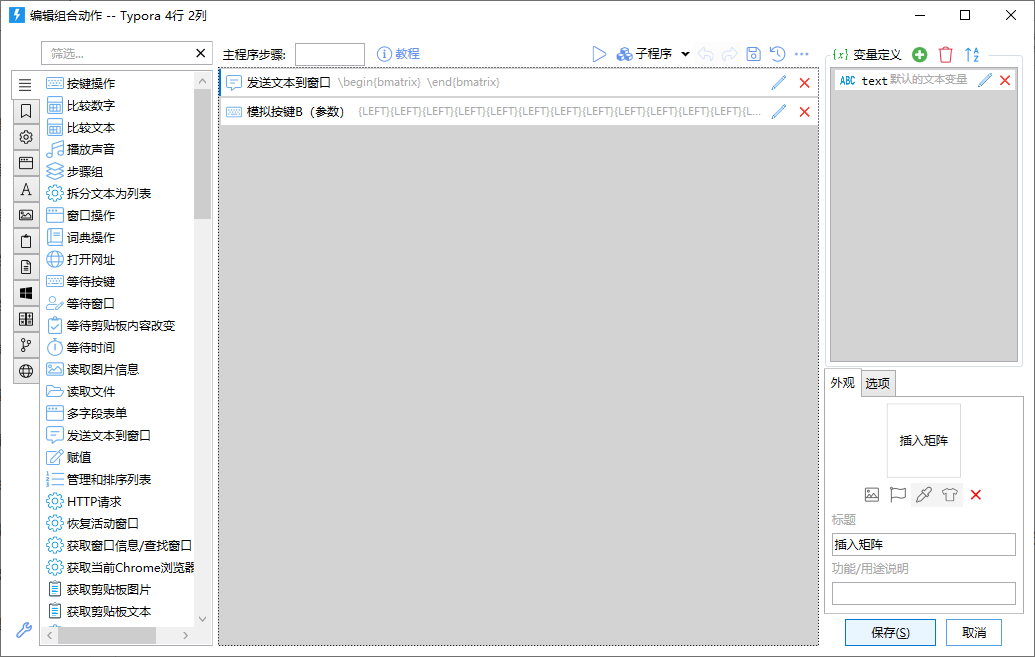Sort variables with the A-Z sort icon
This screenshot has width=1035, height=657.
pyautogui.click(x=973, y=54)
